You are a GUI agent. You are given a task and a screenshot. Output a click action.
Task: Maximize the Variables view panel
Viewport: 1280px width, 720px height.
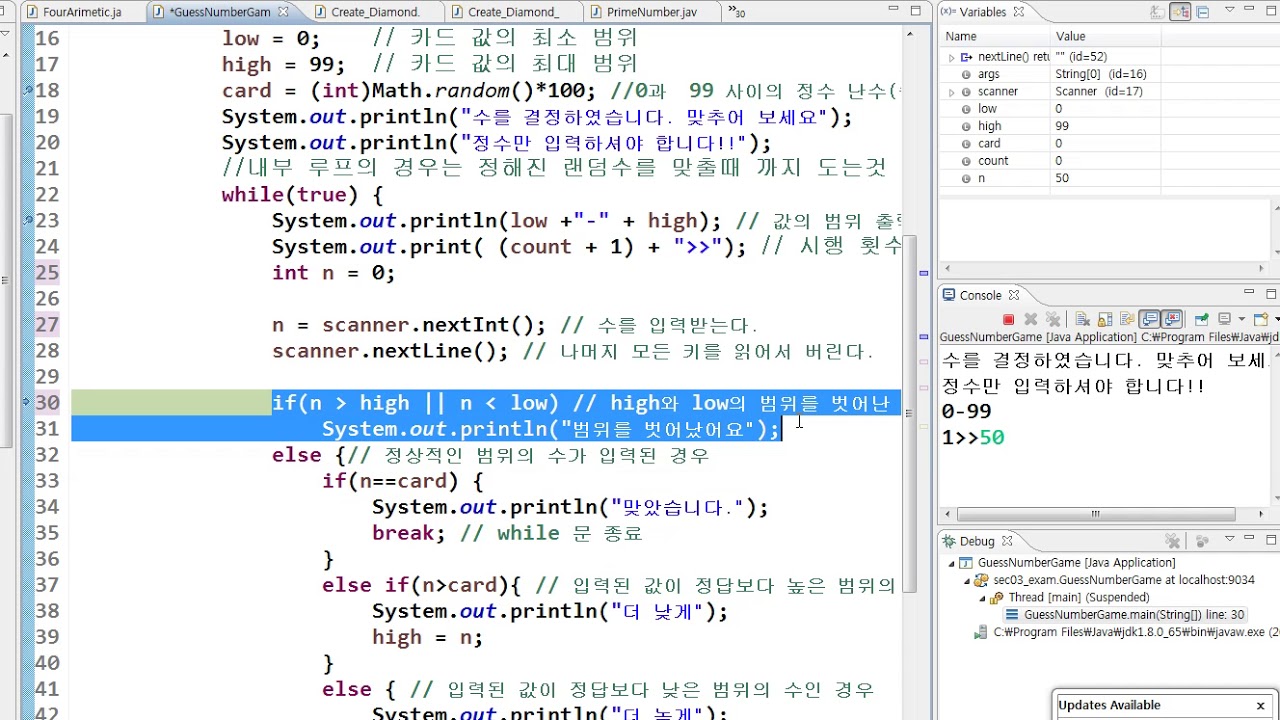coord(1271,11)
